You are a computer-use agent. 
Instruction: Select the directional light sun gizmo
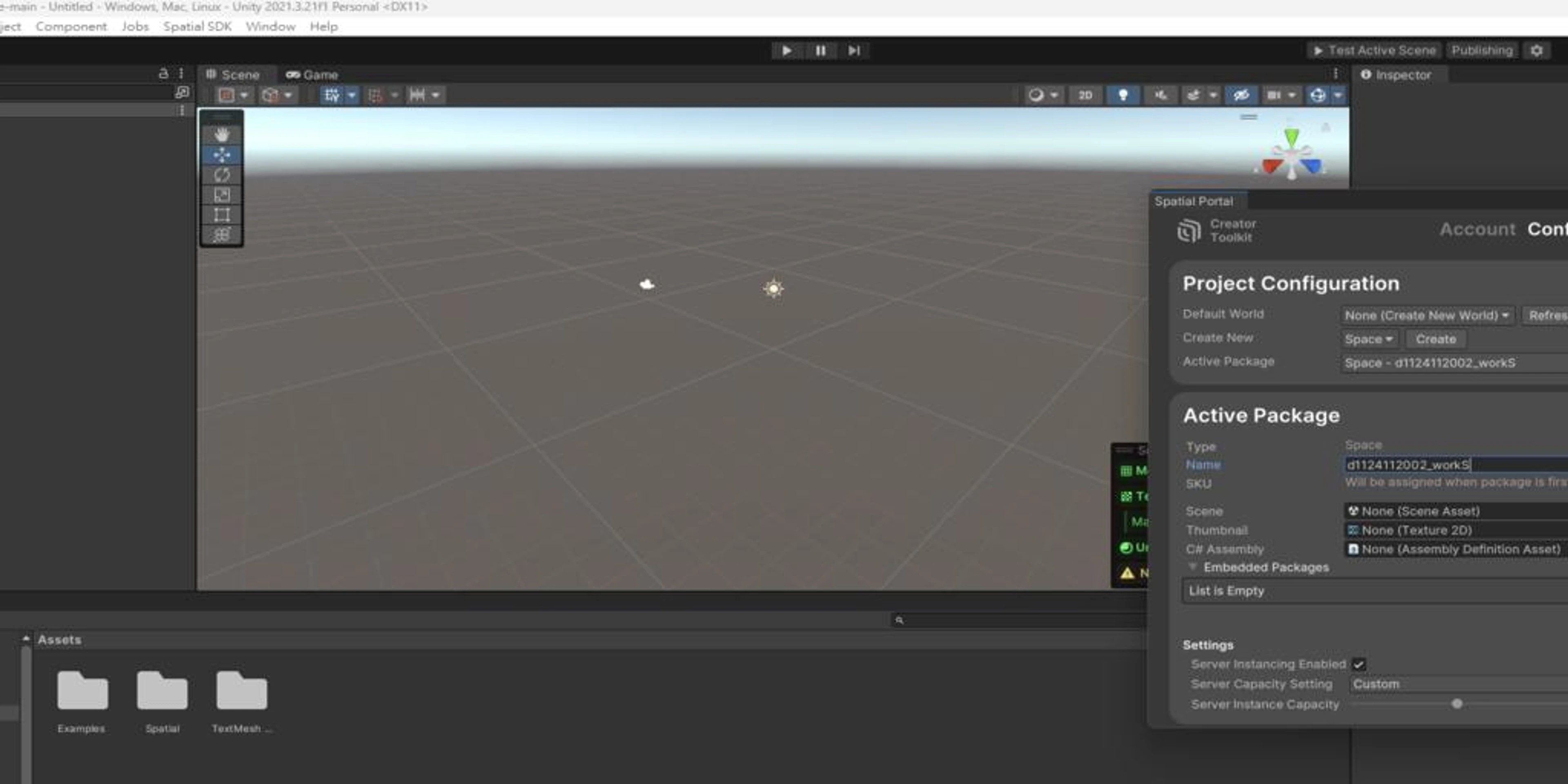pos(773,289)
